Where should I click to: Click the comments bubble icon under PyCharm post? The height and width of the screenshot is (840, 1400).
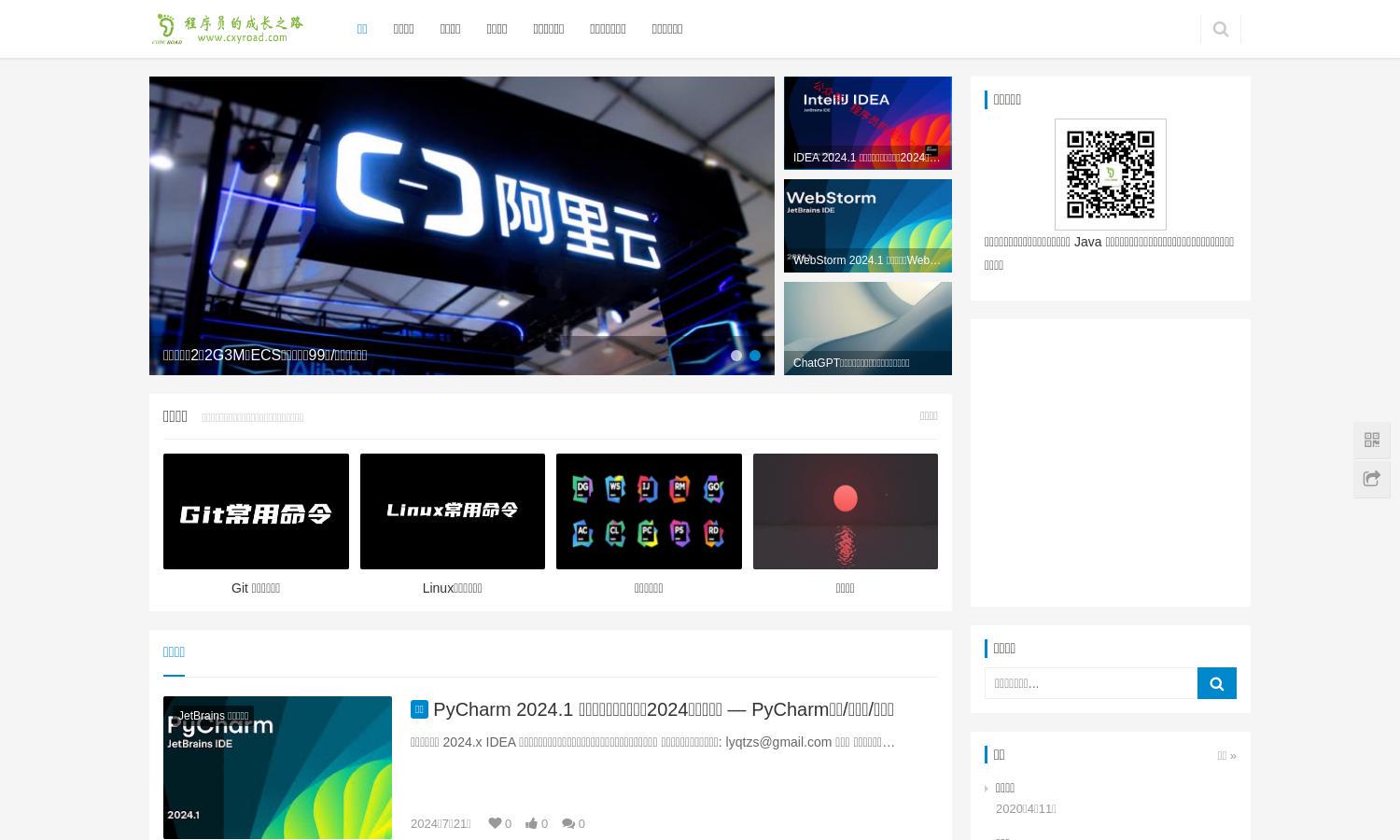567,823
